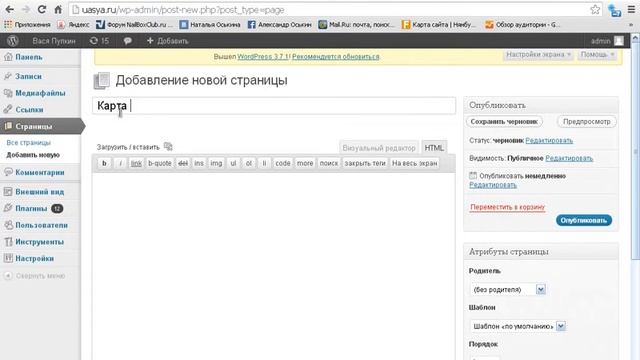Switch to HTML editor tab
The width and height of the screenshot is (640, 360).
tap(434, 148)
